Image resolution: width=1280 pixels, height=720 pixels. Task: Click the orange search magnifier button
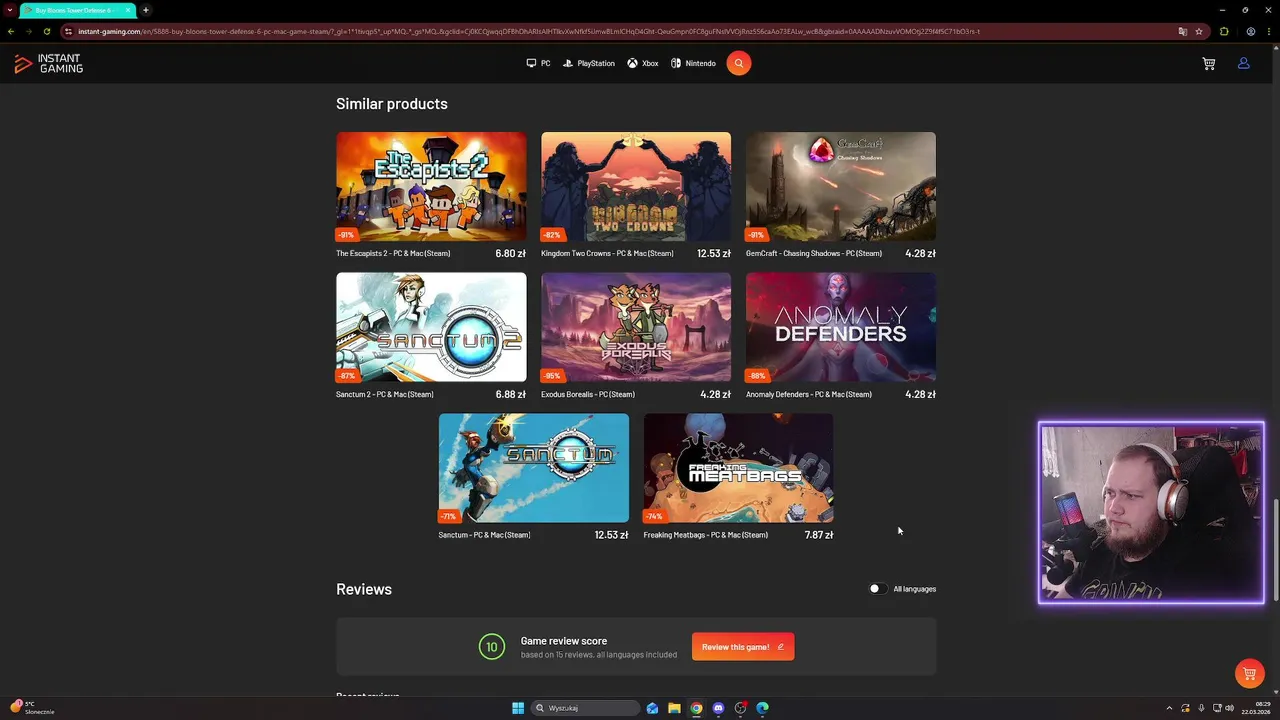(739, 63)
